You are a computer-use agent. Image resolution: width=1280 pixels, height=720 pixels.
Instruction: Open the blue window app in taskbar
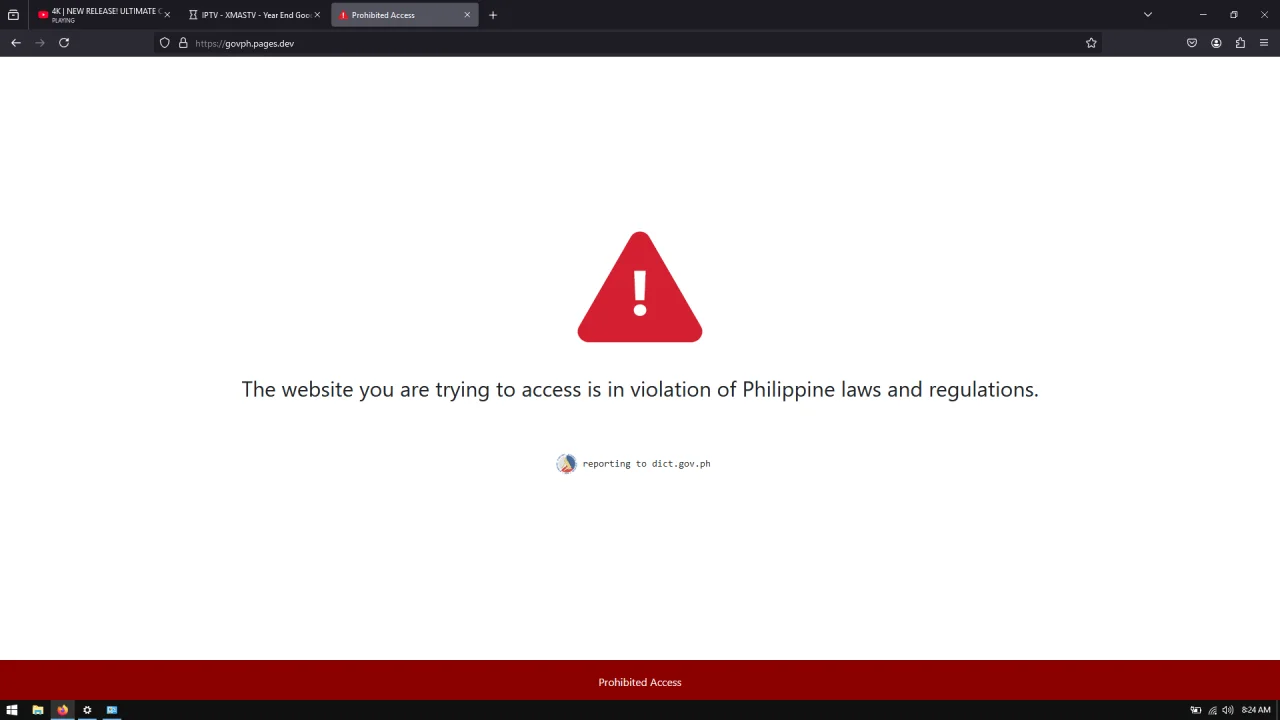[112, 710]
